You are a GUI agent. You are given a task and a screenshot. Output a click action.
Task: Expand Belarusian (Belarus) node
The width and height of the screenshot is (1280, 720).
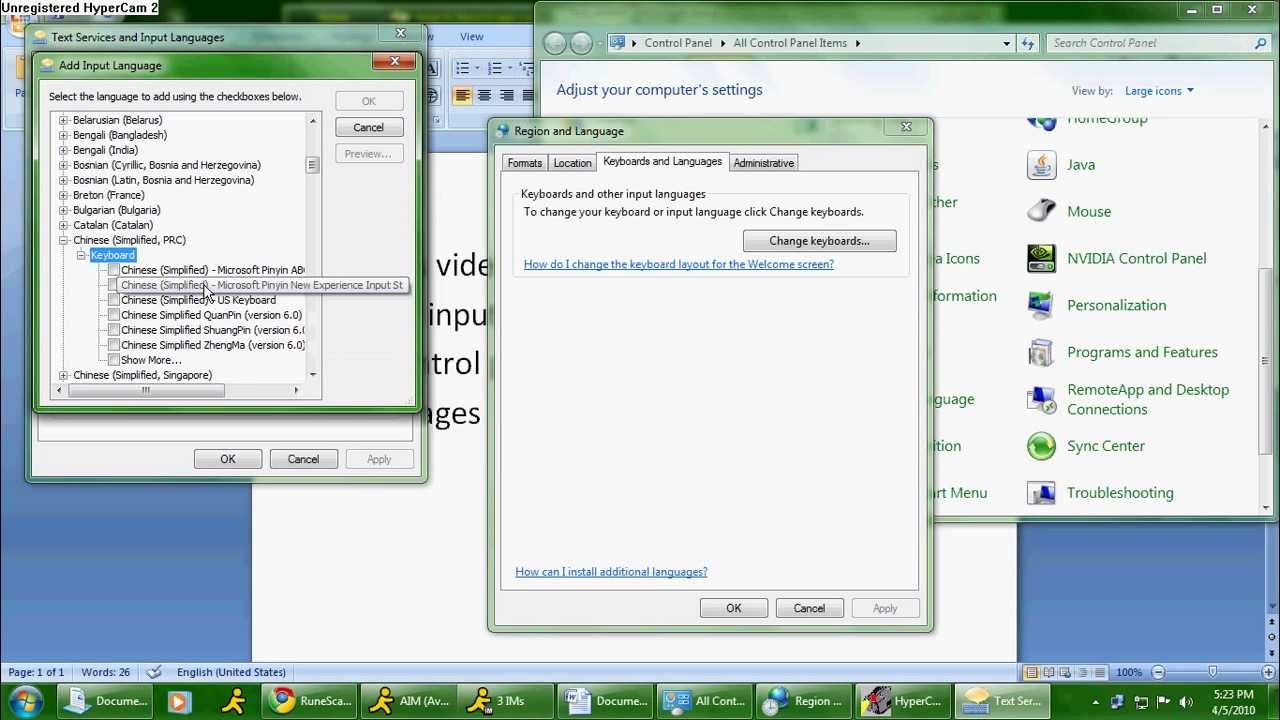coord(64,120)
